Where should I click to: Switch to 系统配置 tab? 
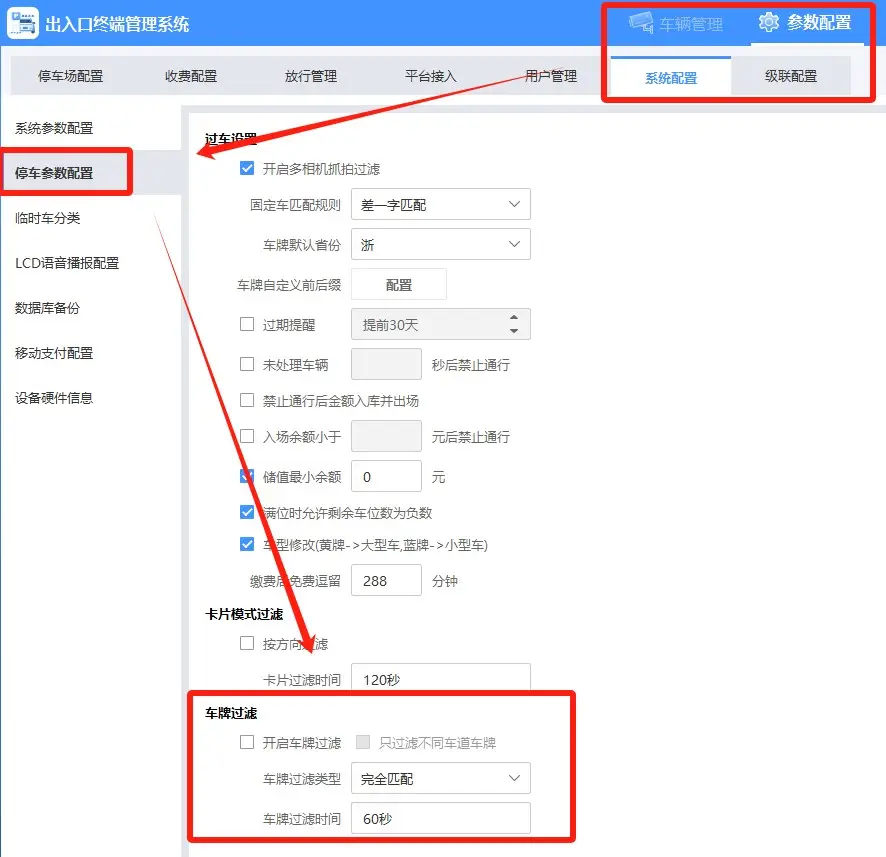tap(670, 77)
